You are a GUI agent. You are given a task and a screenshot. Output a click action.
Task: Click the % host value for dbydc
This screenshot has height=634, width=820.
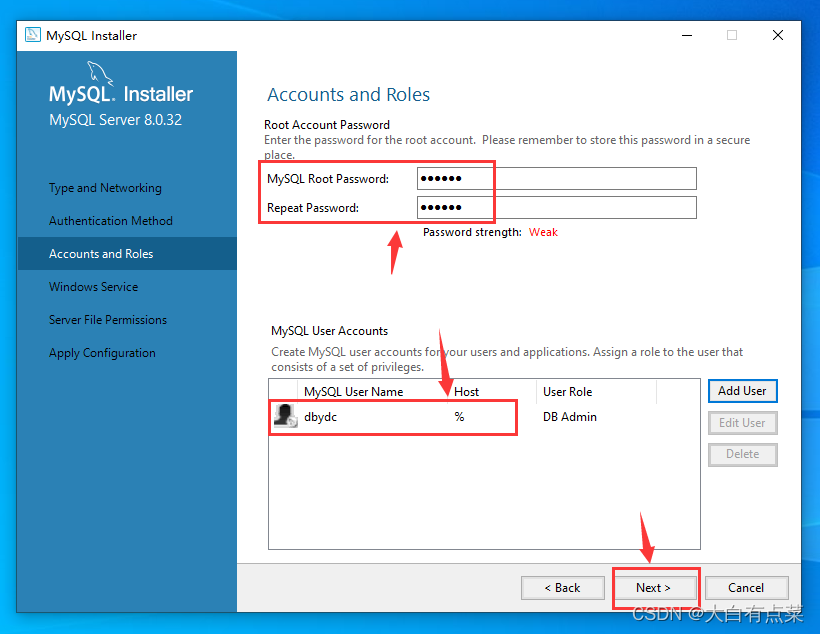(x=459, y=417)
